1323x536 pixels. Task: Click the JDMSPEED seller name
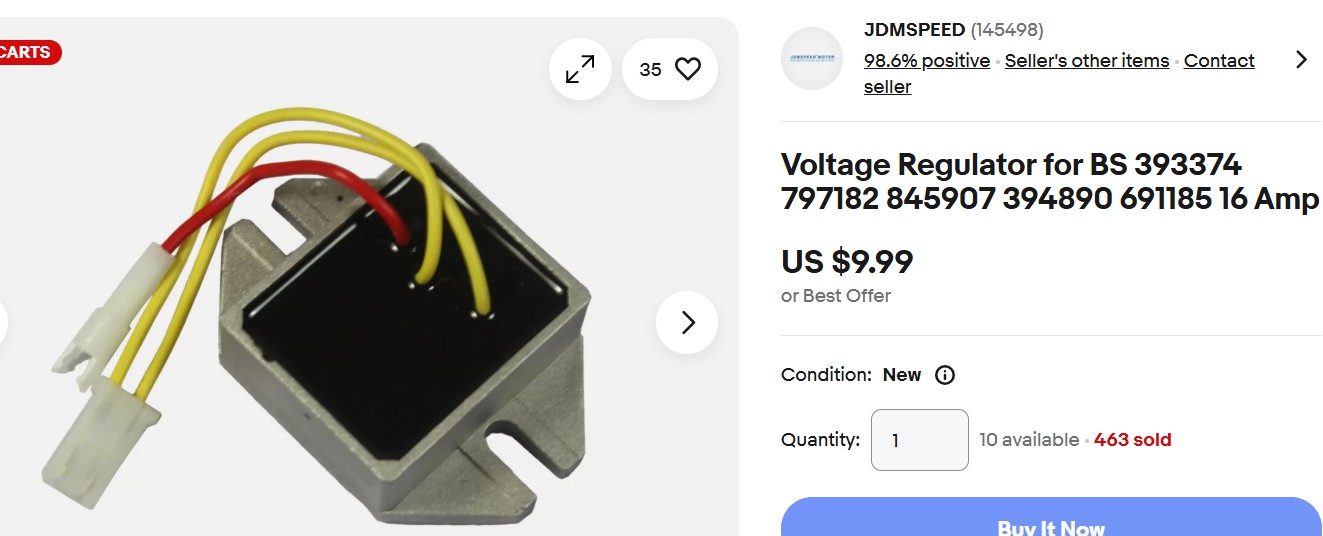[x=915, y=30]
